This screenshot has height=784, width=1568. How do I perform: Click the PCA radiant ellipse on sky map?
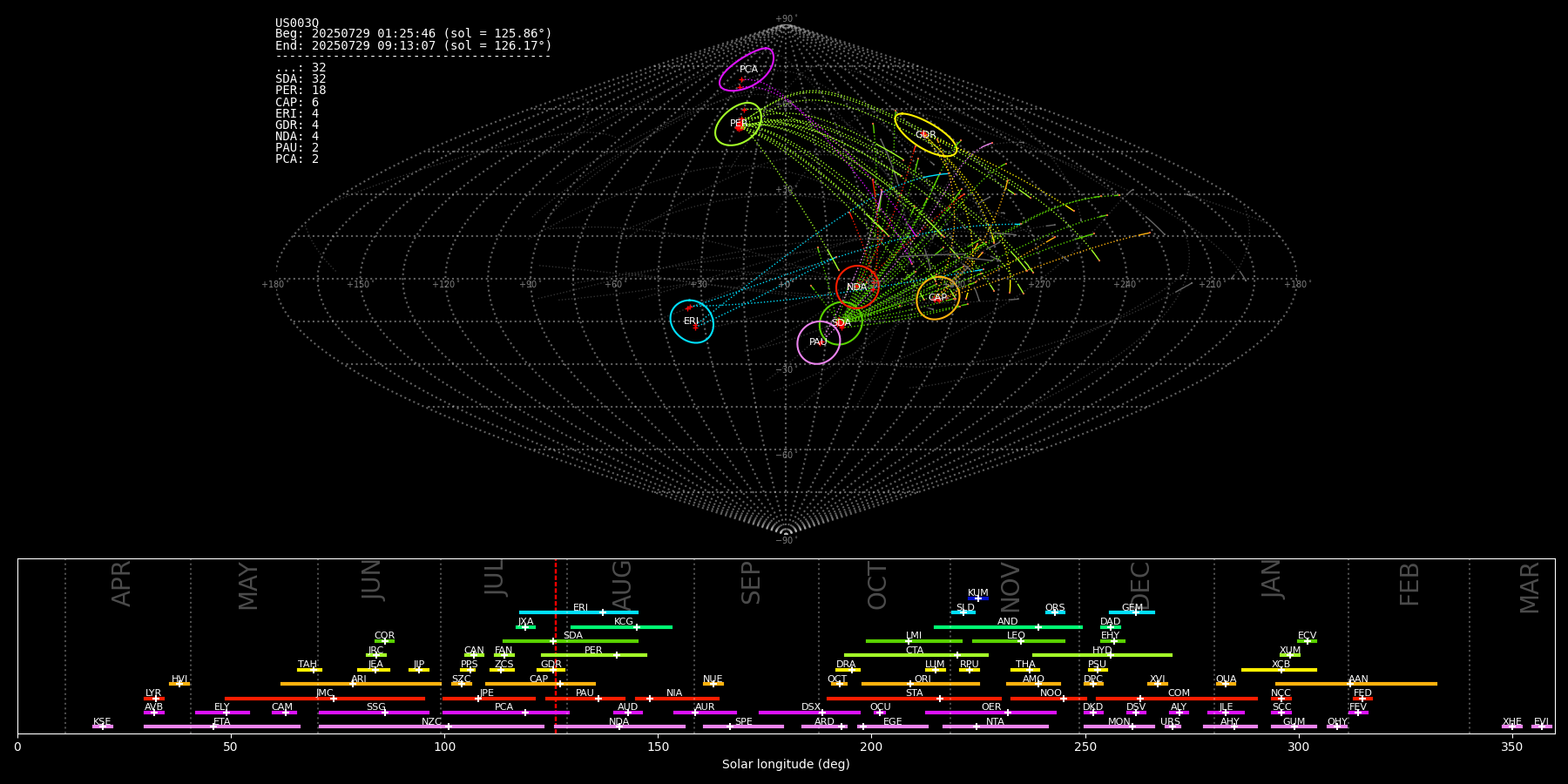tap(747, 69)
